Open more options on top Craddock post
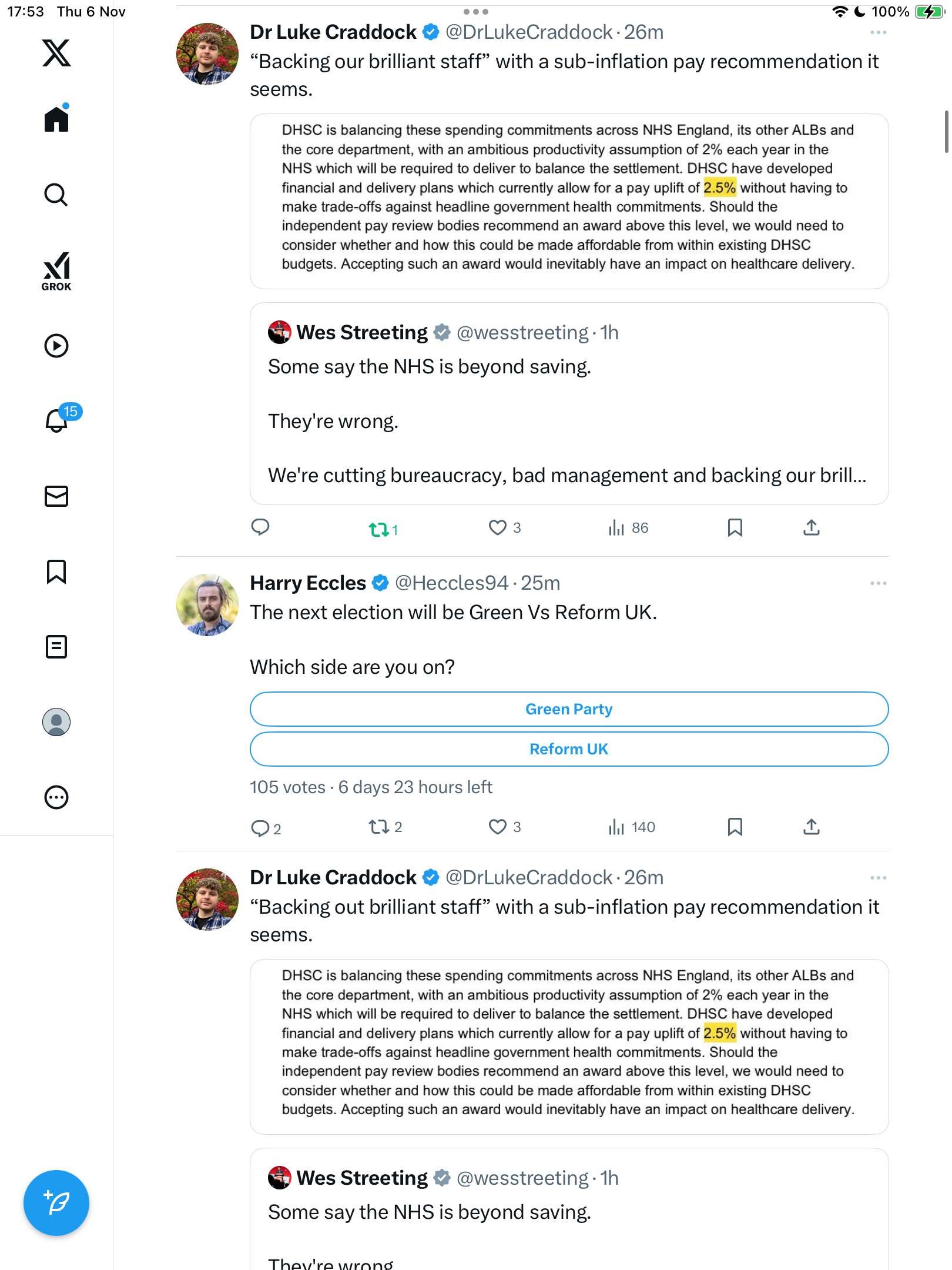The height and width of the screenshot is (1270, 952). [878, 32]
